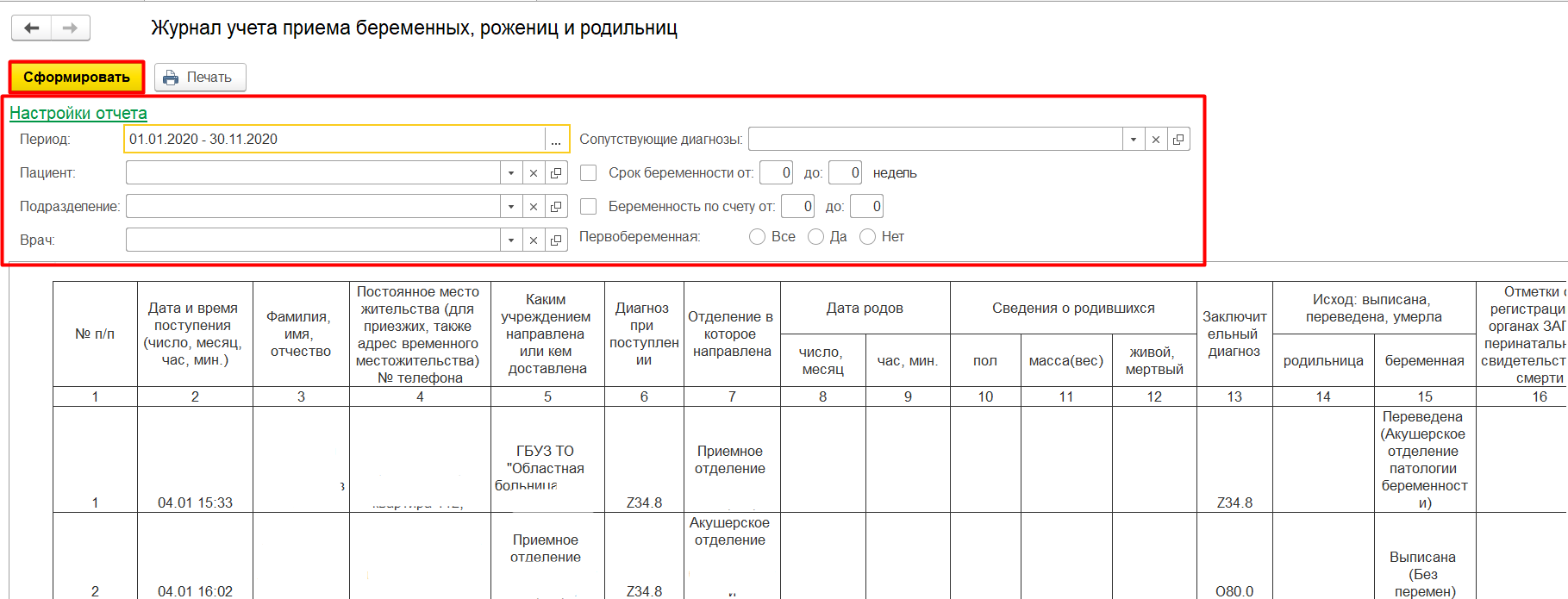The width and height of the screenshot is (1568, 599).
Task: Click into the Период date range field
Action: point(334,140)
